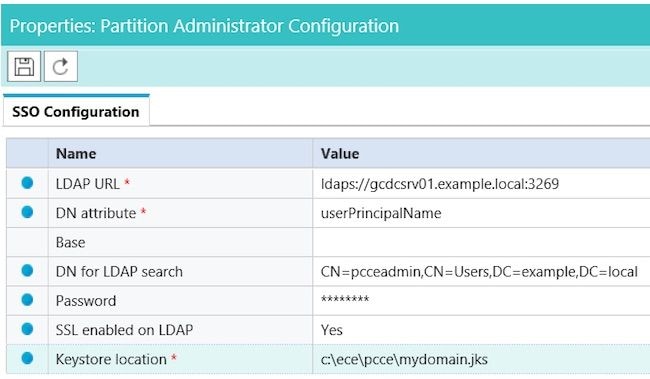Select the Keystore location row label

[111, 359]
